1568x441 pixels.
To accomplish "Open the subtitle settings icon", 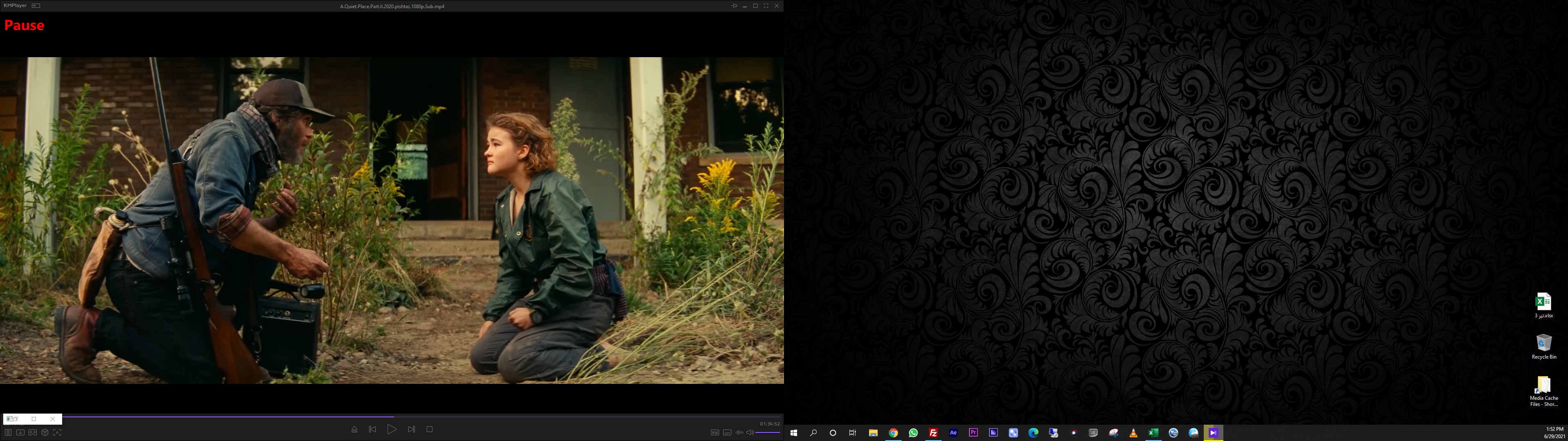I will (727, 432).
